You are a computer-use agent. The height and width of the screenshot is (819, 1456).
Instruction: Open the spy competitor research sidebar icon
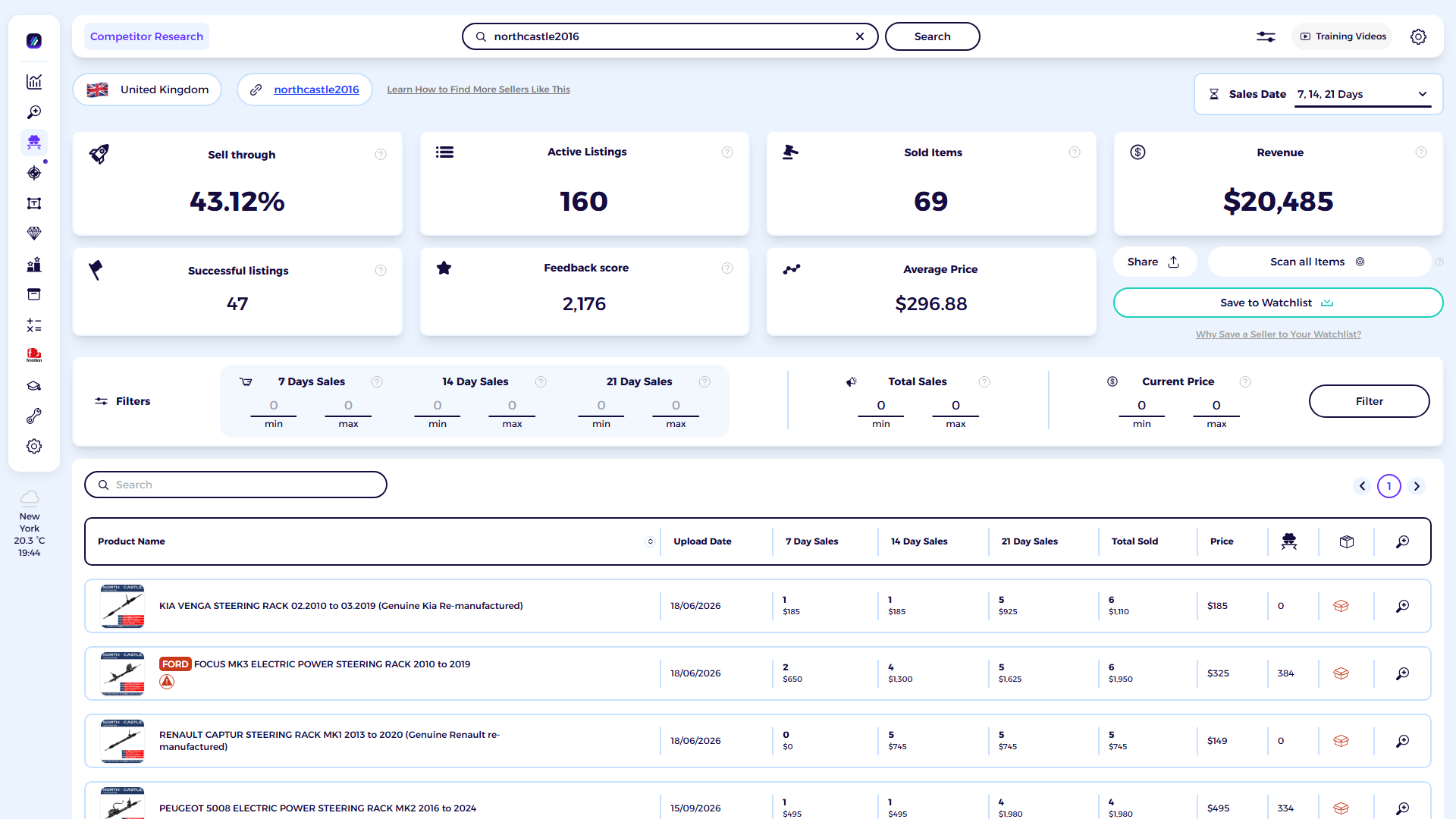click(34, 143)
